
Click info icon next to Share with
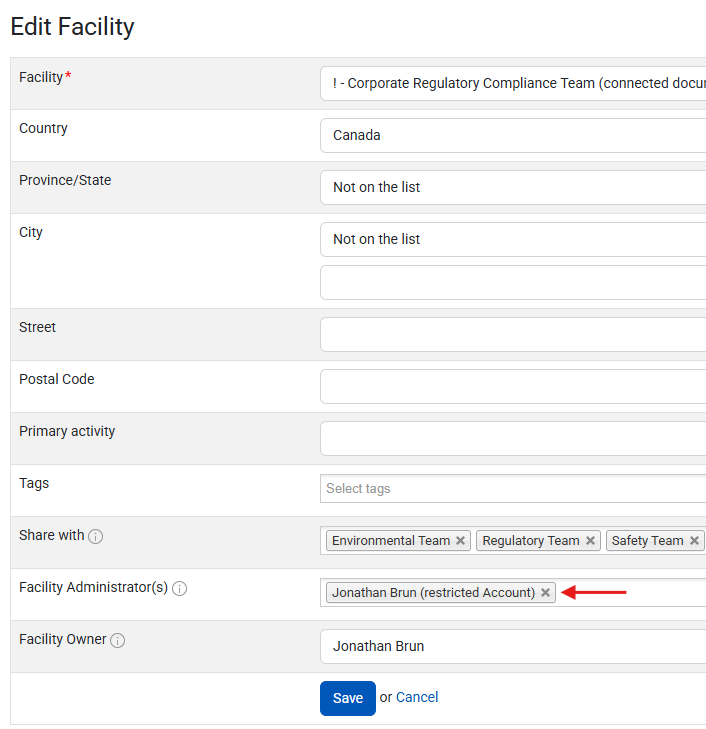tap(96, 537)
